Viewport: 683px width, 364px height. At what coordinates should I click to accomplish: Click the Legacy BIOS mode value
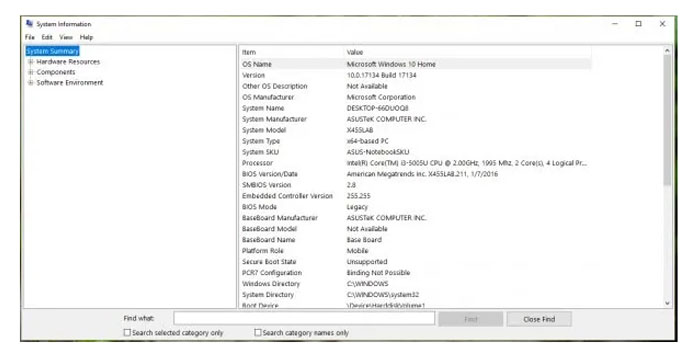point(357,207)
